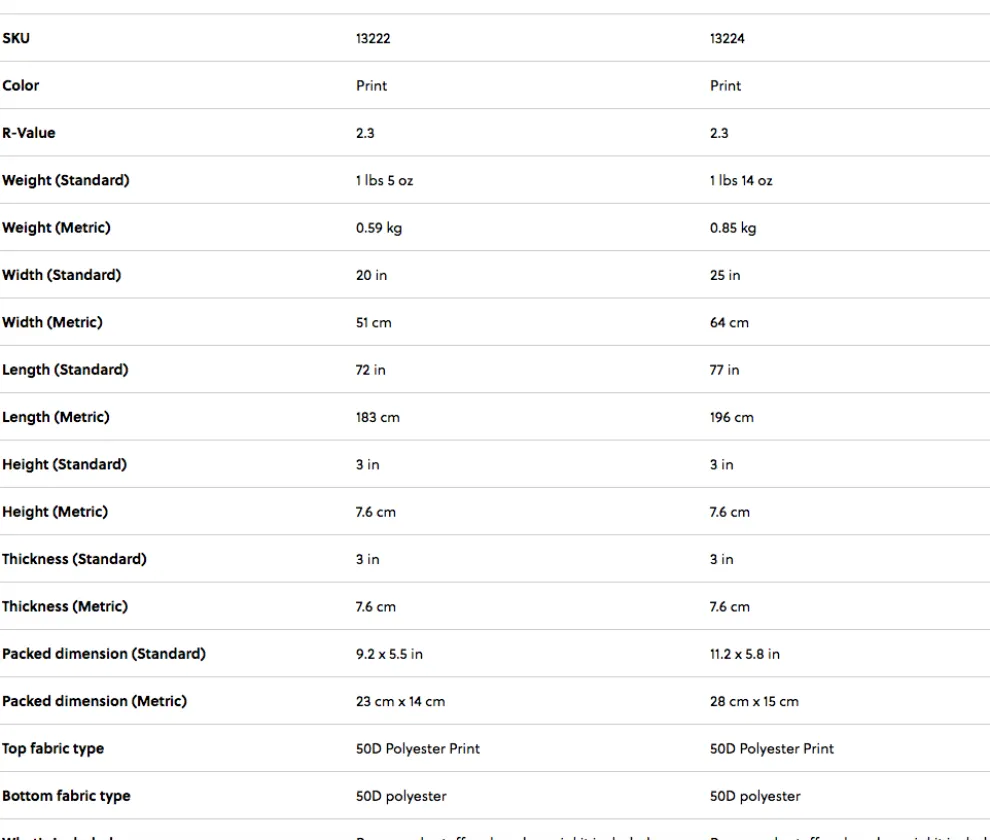990x840 pixels.
Task: Click the '9.2 x 5.5 in' packed dimension
Action: (389, 654)
